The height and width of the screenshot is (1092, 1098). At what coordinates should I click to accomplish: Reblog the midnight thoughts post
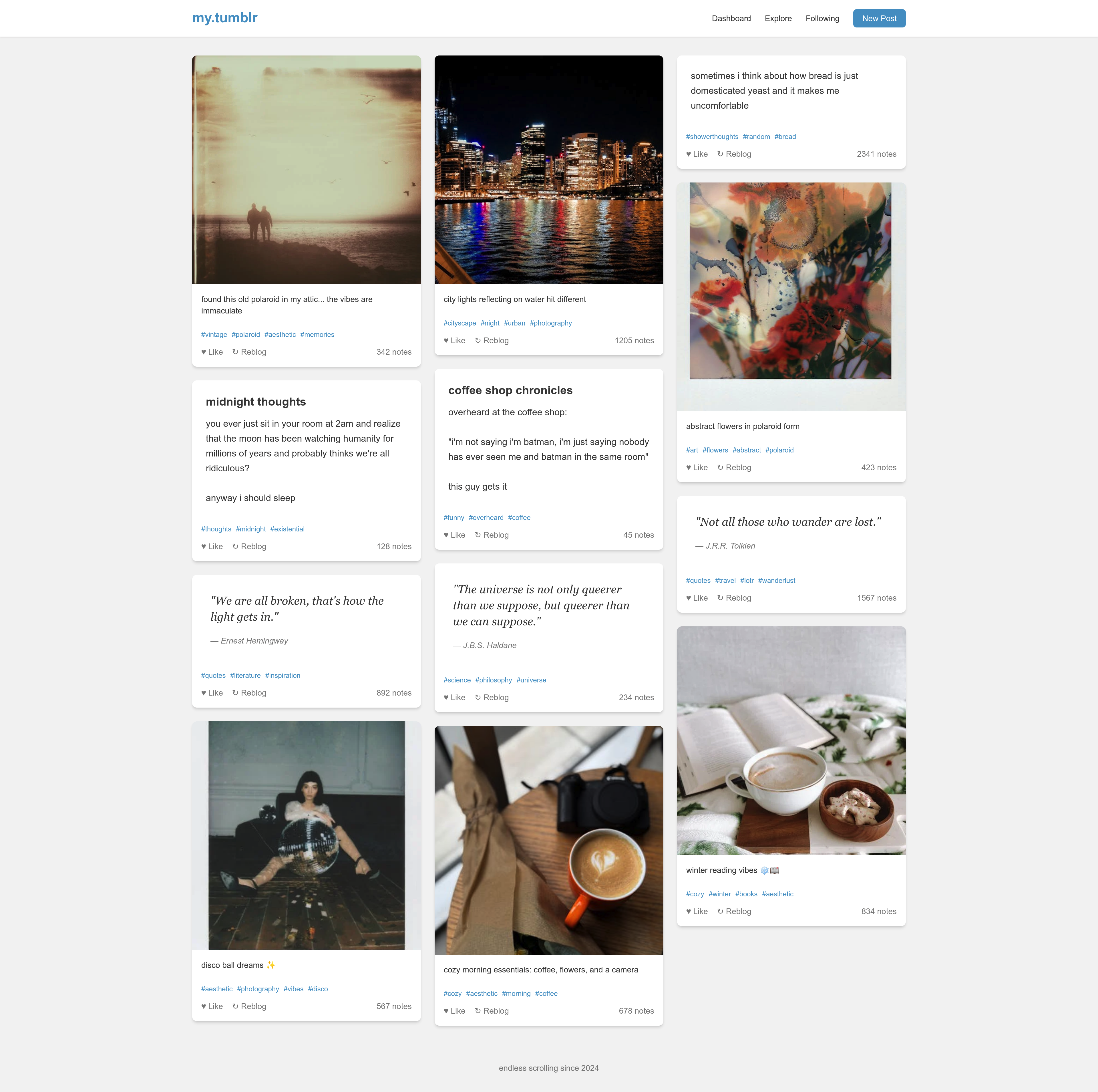[x=249, y=546]
